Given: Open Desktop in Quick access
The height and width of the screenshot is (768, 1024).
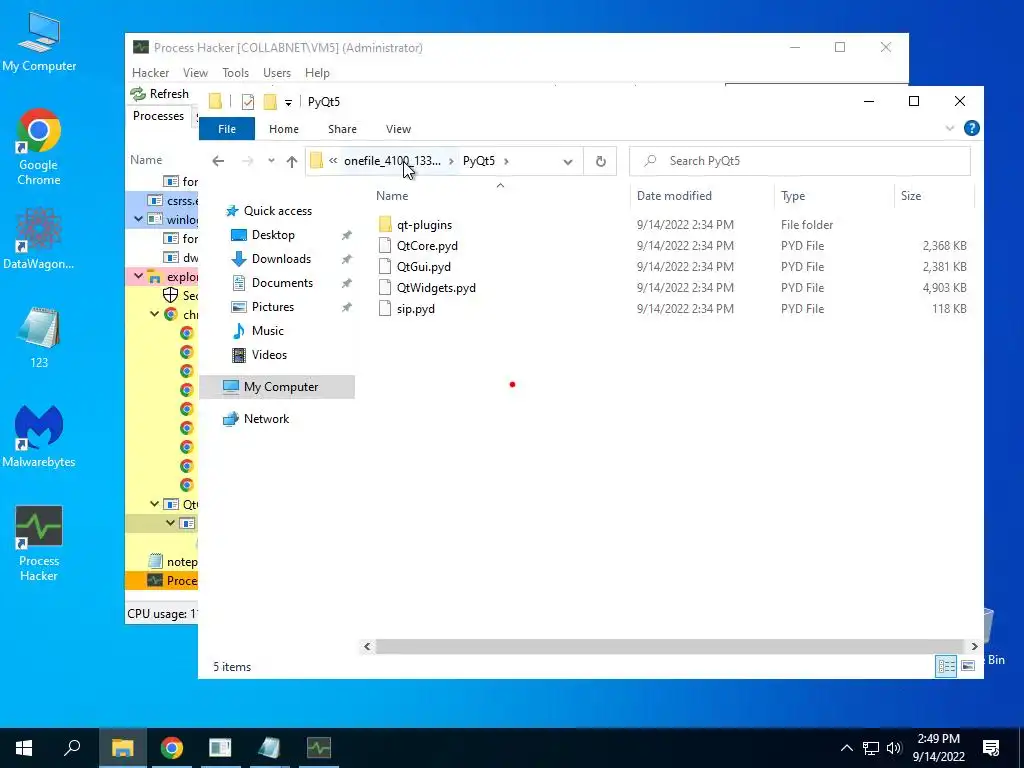Looking at the screenshot, I should (273, 234).
